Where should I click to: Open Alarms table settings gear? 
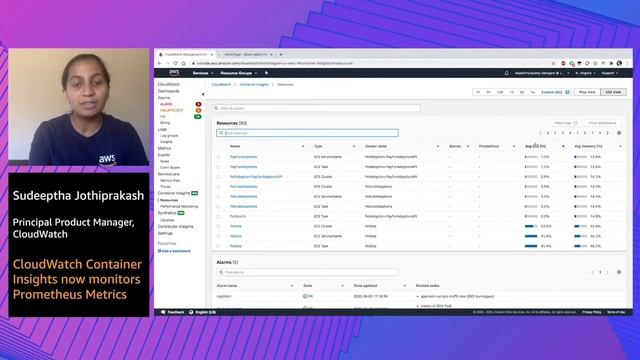coord(619,272)
